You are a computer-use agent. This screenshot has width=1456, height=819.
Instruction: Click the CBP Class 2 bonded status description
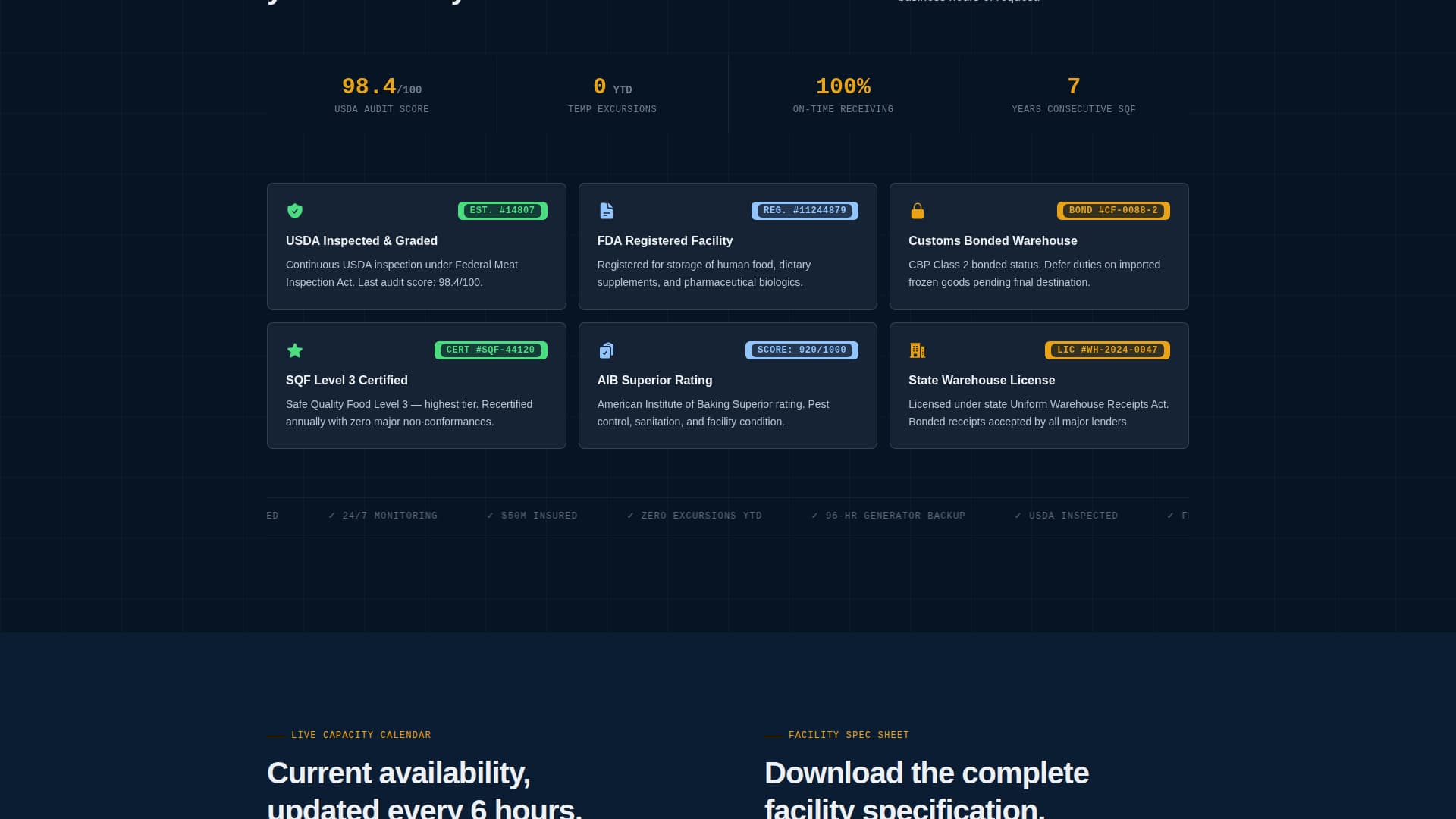[x=1034, y=273]
